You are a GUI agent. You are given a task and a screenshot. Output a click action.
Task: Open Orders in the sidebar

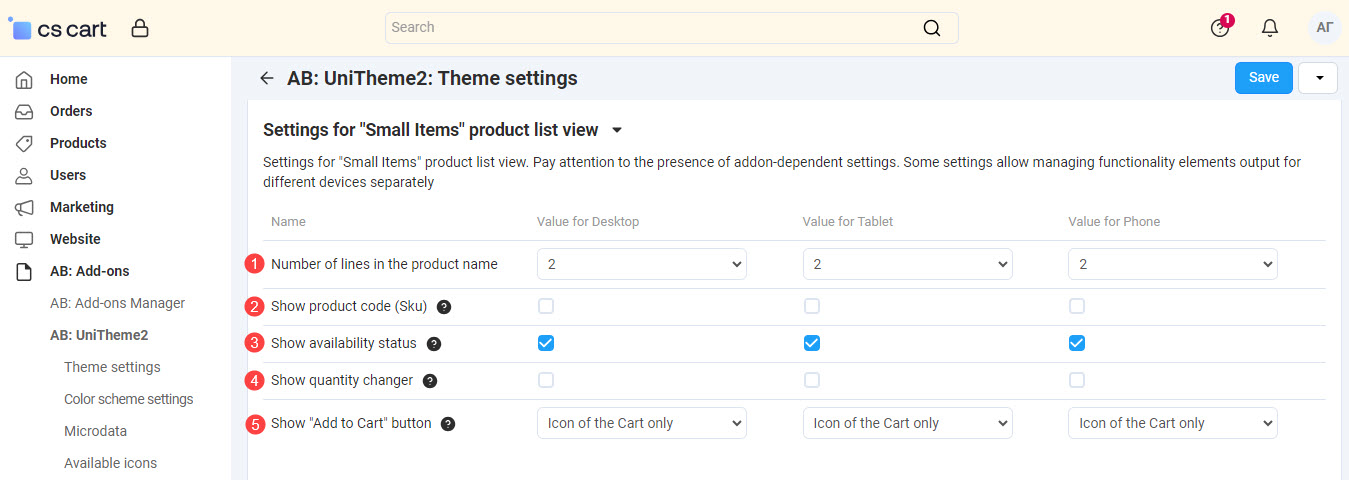(71, 111)
